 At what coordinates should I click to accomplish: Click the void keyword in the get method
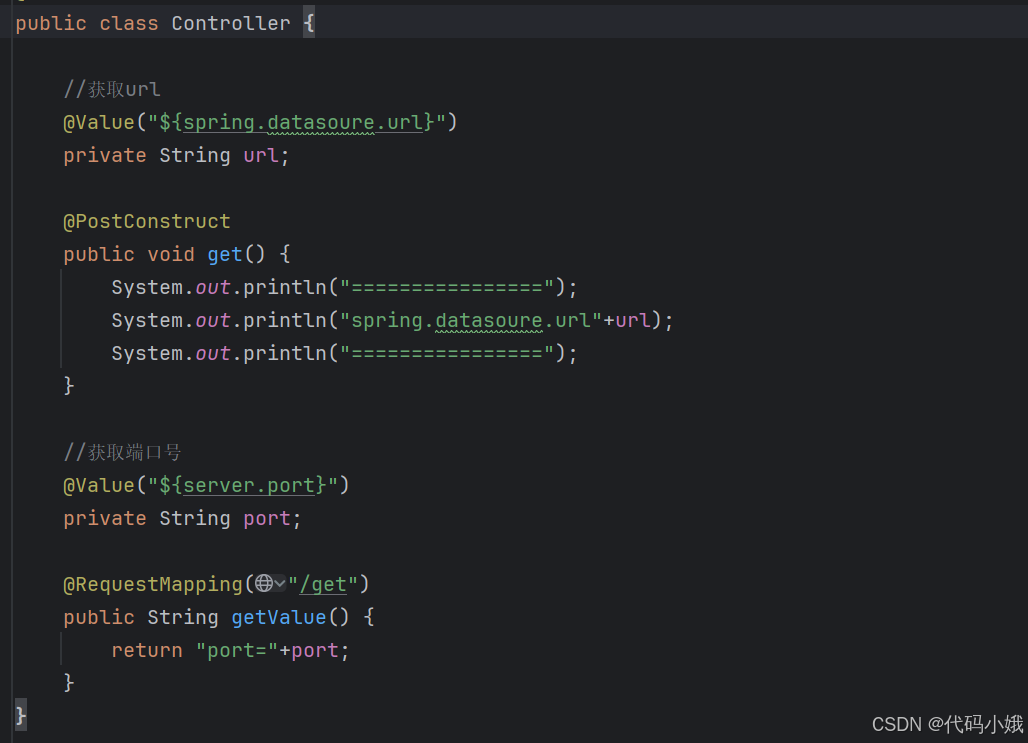(171, 254)
